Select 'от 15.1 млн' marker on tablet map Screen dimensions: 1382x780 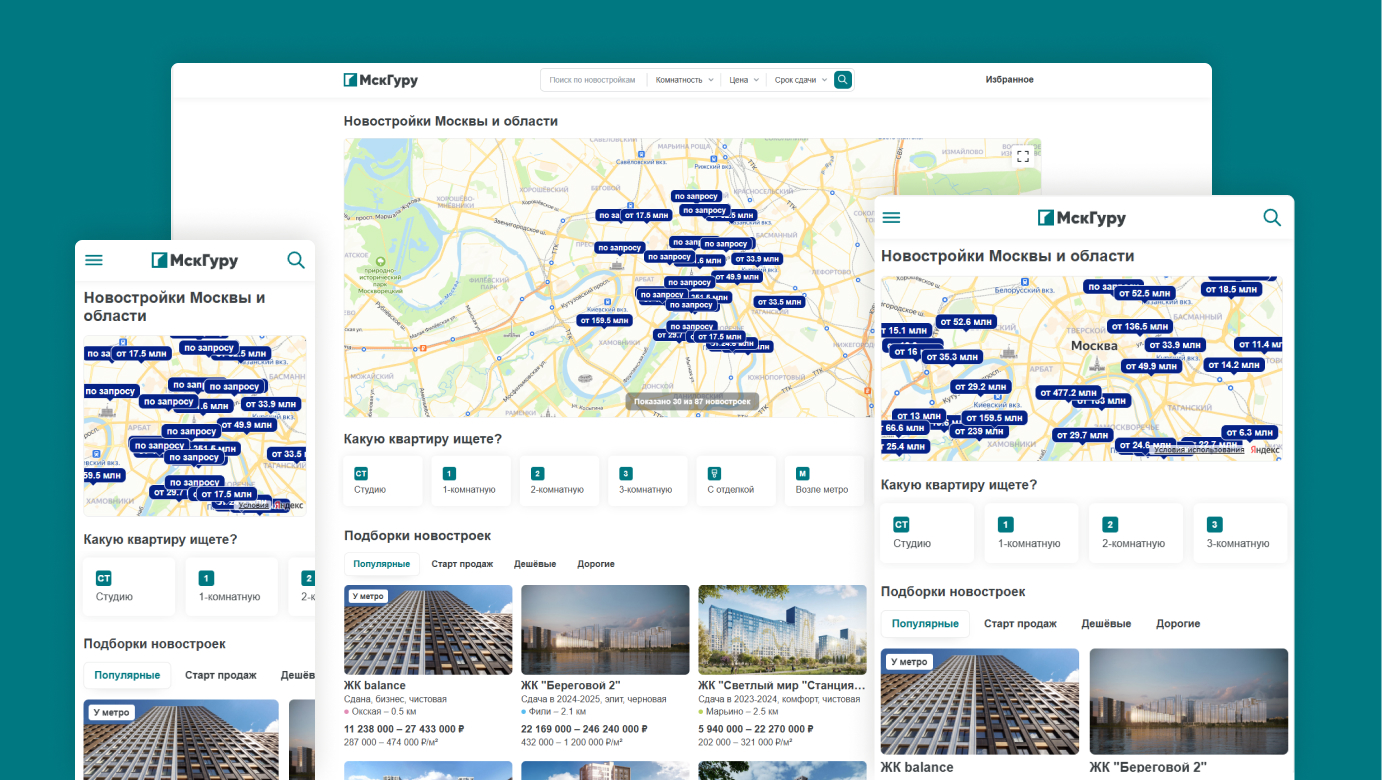(x=904, y=331)
